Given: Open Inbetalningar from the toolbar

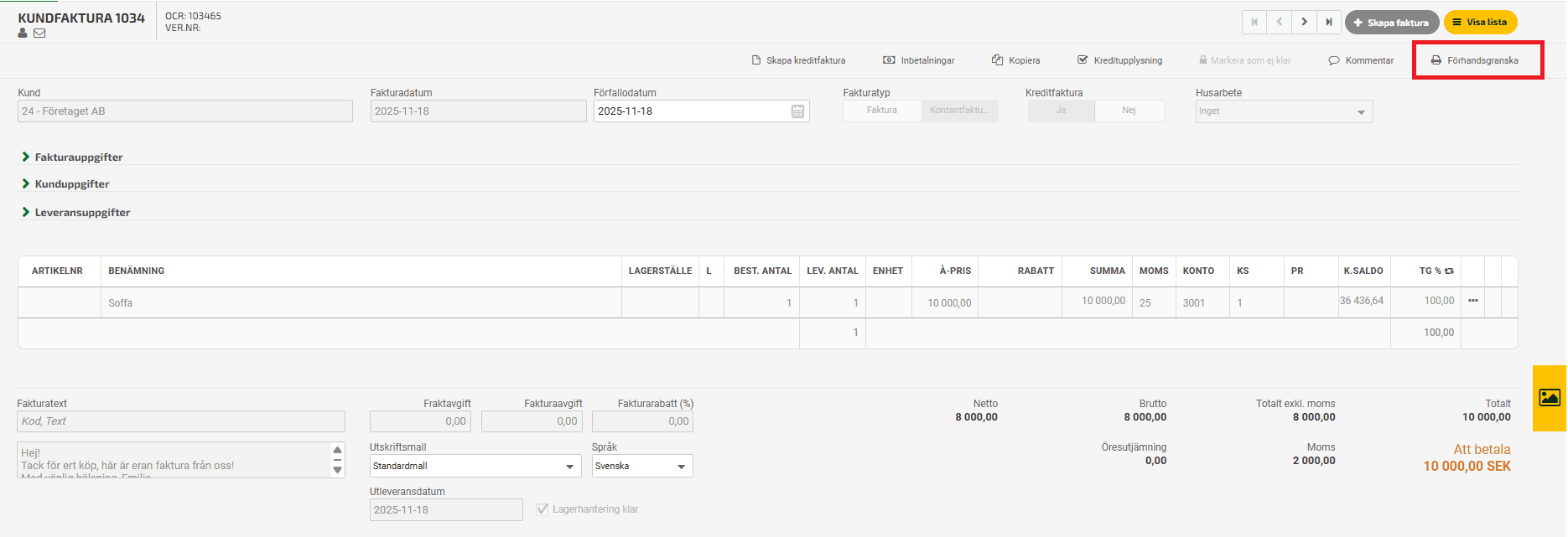Looking at the screenshot, I should pyautogui.click(x=919, y=60).
